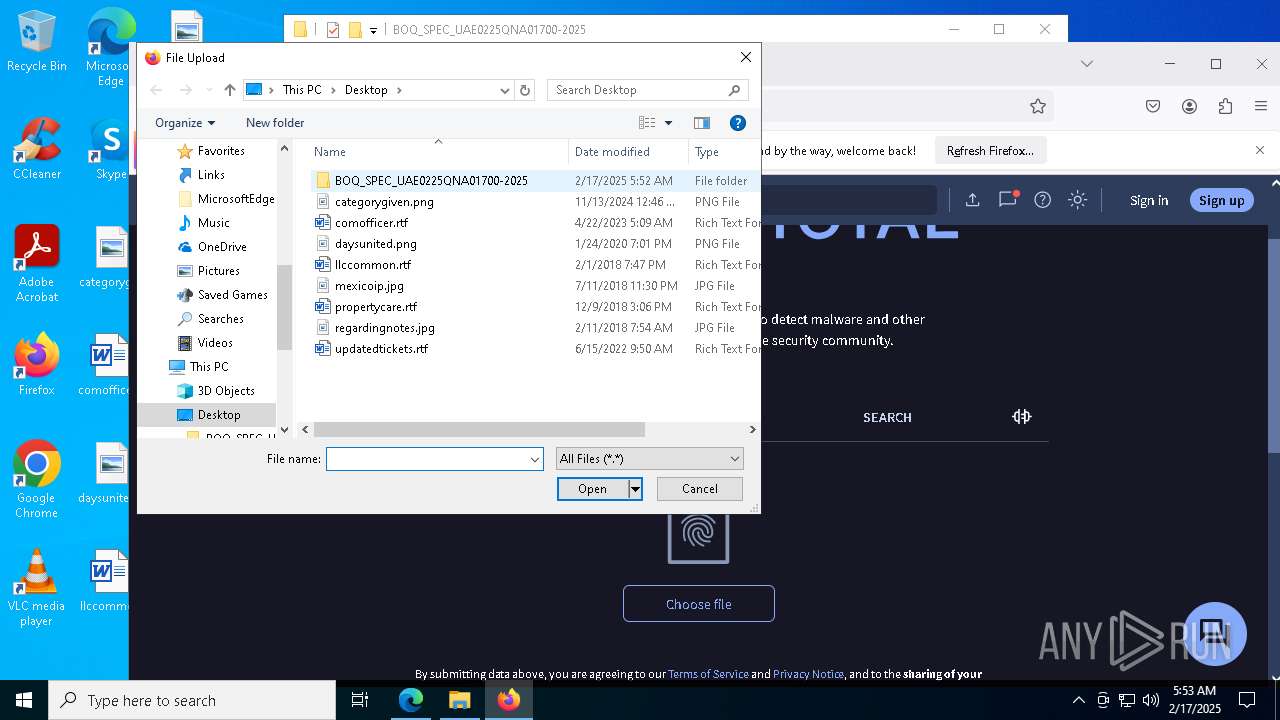Open the Google Chrome desktop icon
This screenshot has height=720, width=1280.
[x=36, y=480]
